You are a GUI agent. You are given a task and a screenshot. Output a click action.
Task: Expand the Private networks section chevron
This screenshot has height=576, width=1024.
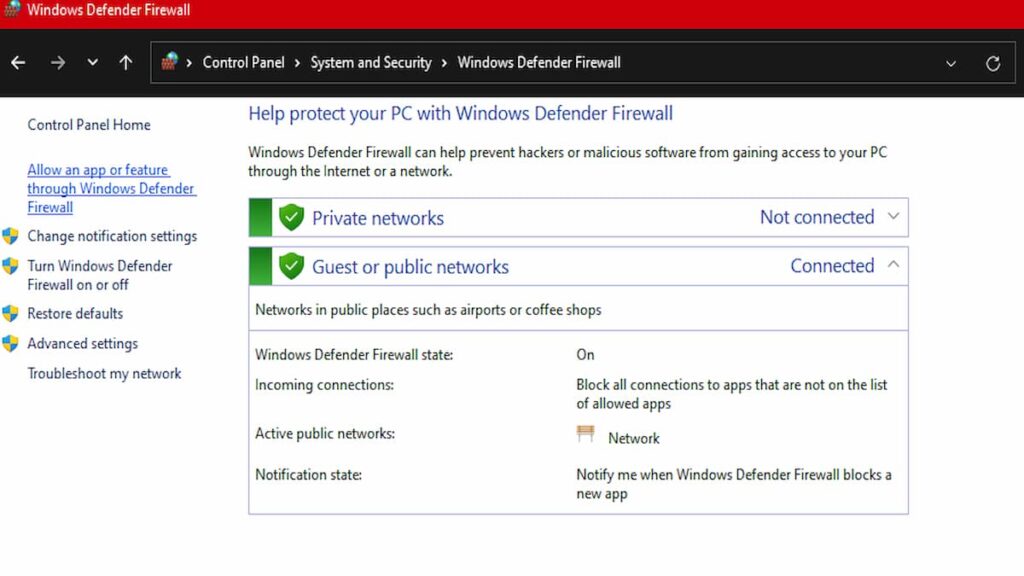893,216
